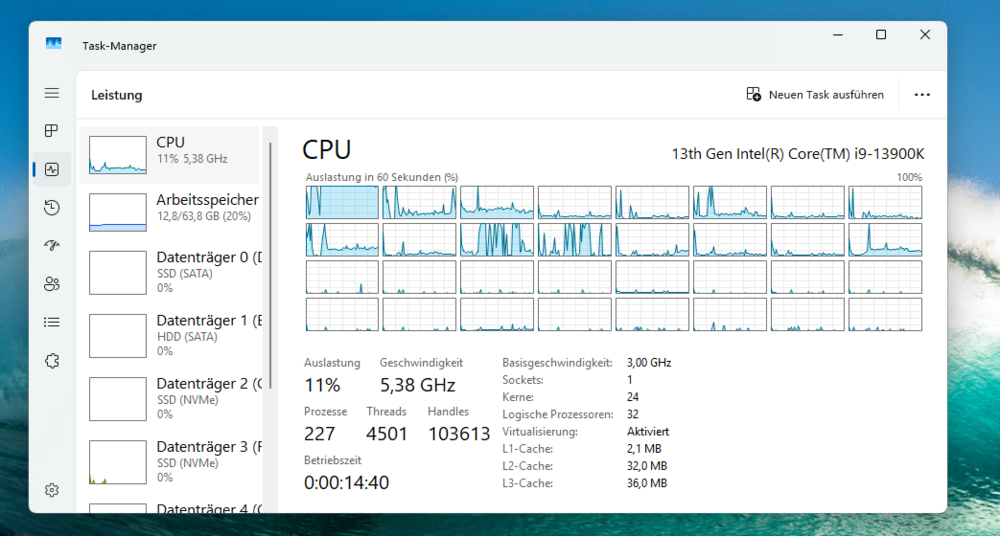Screen dimensions: 1000x536
Task: Open the Details list sidebar icon
Action: click(x=52, y=322)
